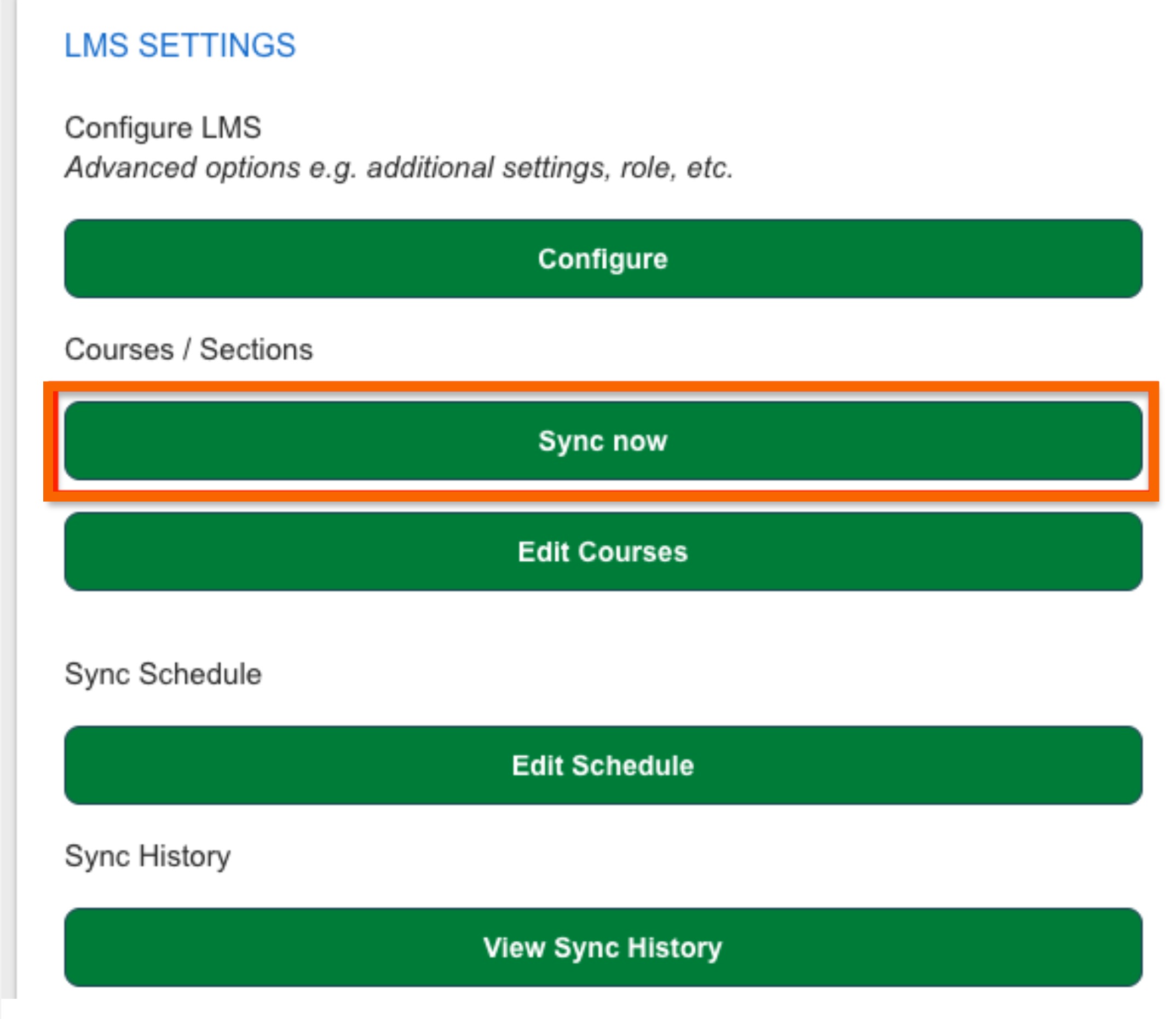Review past syncs in sync history
Viewport: 1176px width, 1019px height.
[x=603, y=947]
